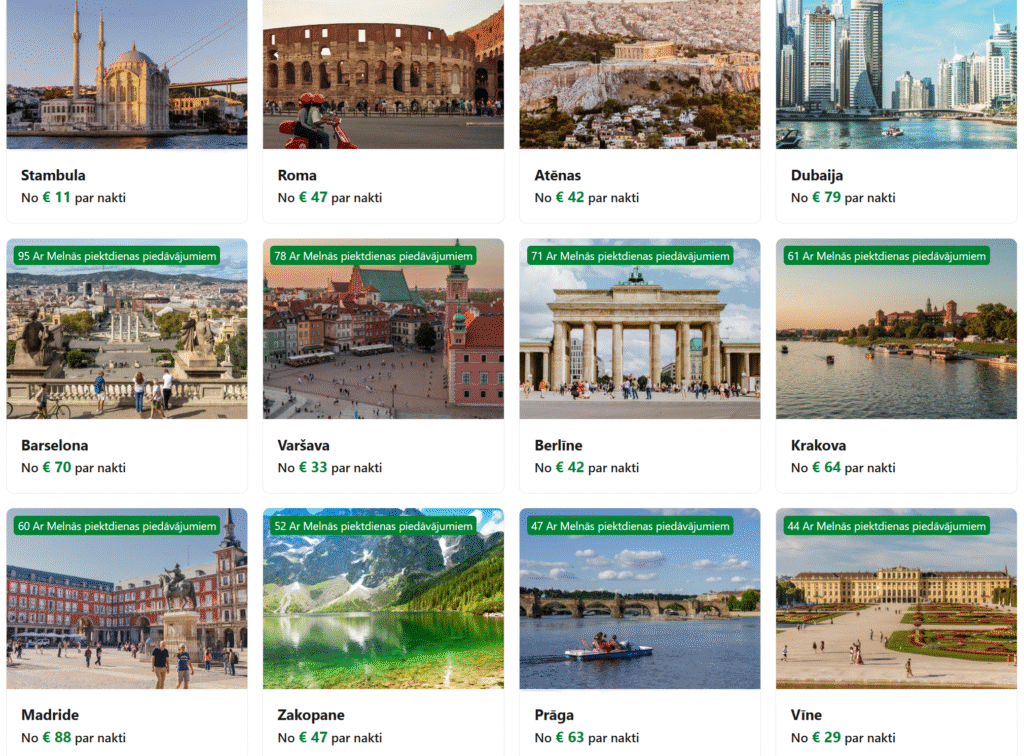Screen dimensions: 1024x756
Task: Click Barselona's 95 Black Friday offers badge
Action: (x=117, y=256)
